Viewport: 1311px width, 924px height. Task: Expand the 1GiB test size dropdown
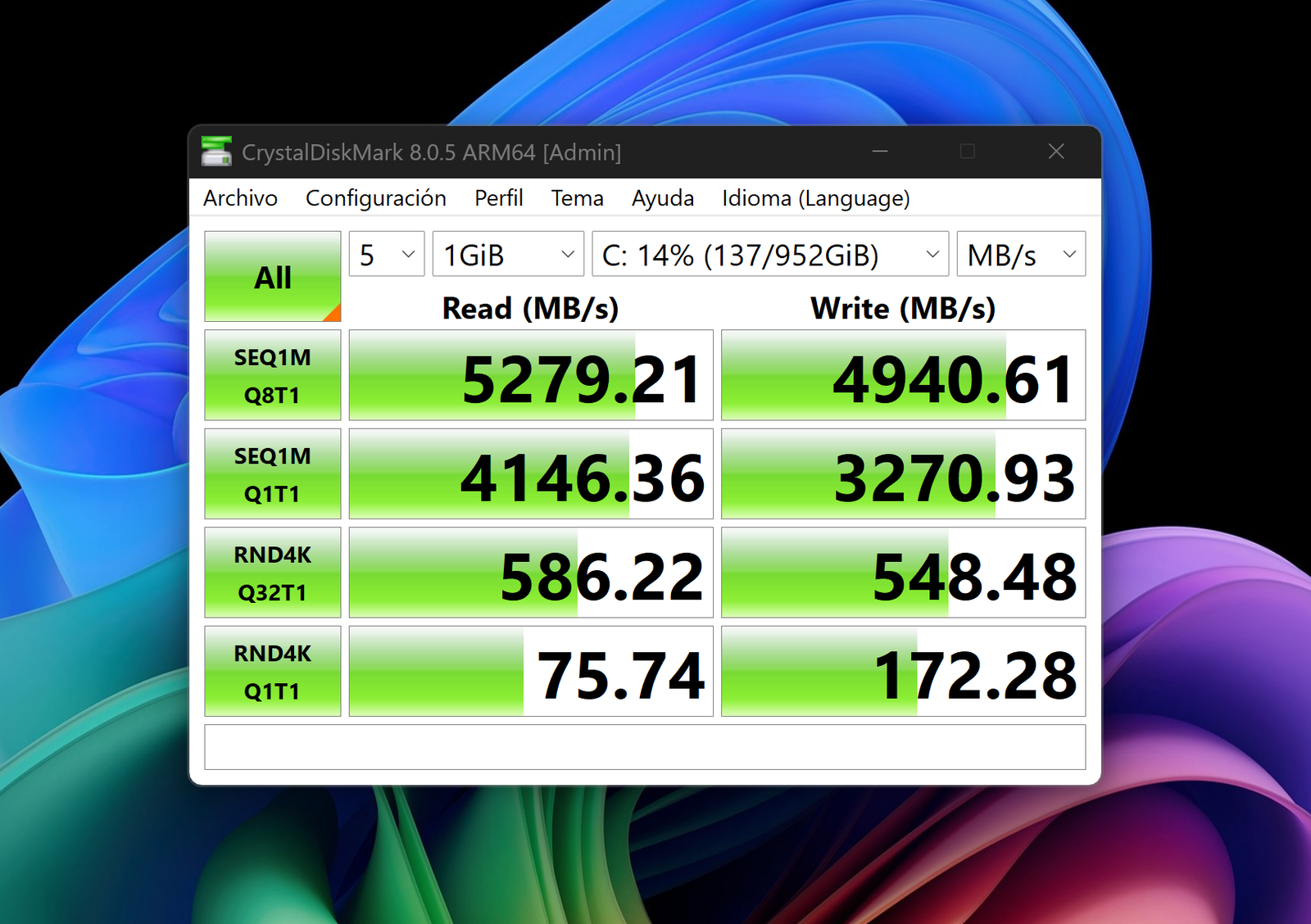tap(508, 254)
